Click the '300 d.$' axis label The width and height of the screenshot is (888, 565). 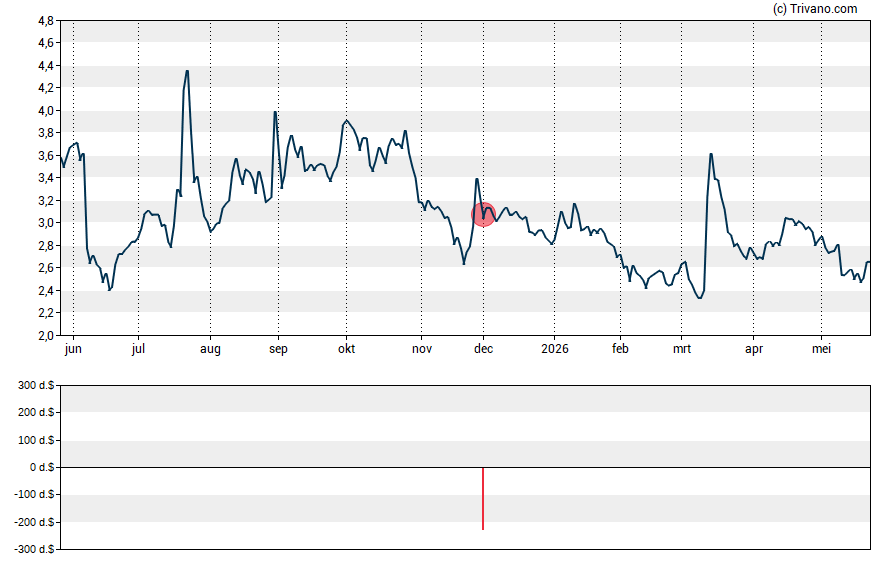click(x=36, y=386)
